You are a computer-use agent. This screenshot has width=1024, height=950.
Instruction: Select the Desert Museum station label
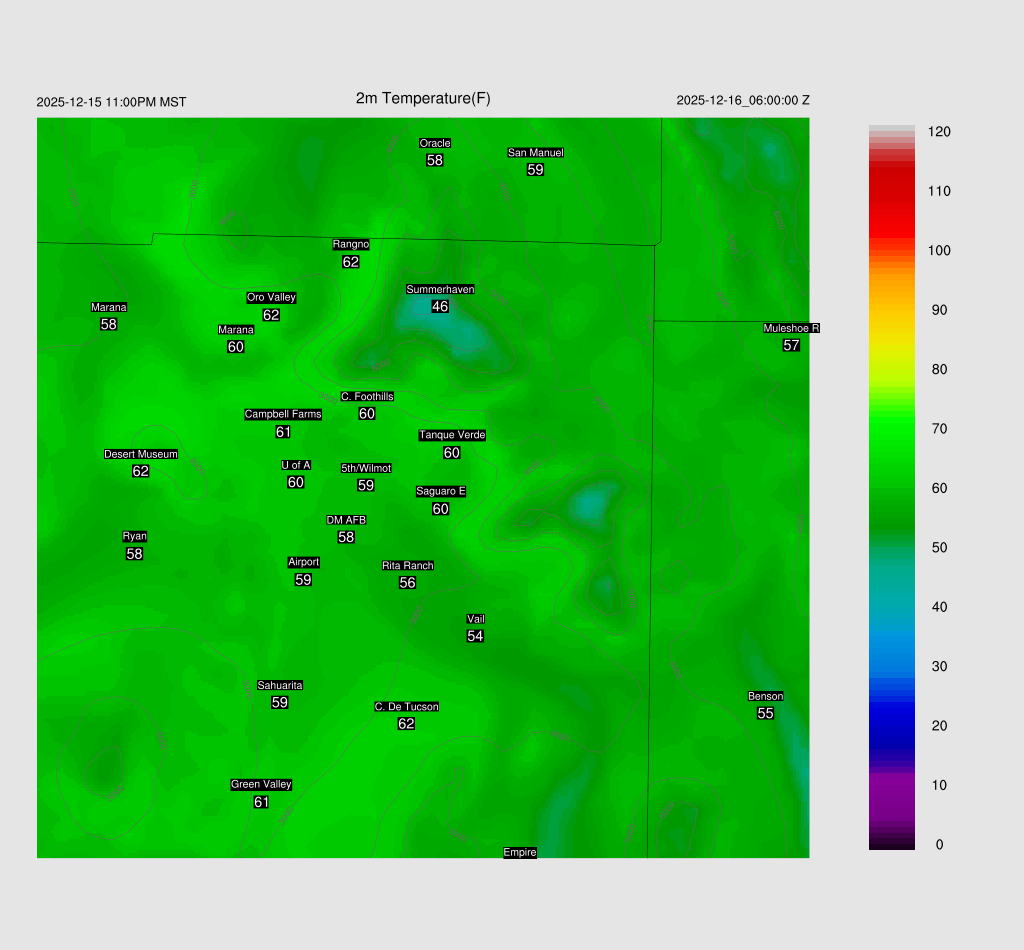pos(141,454)
